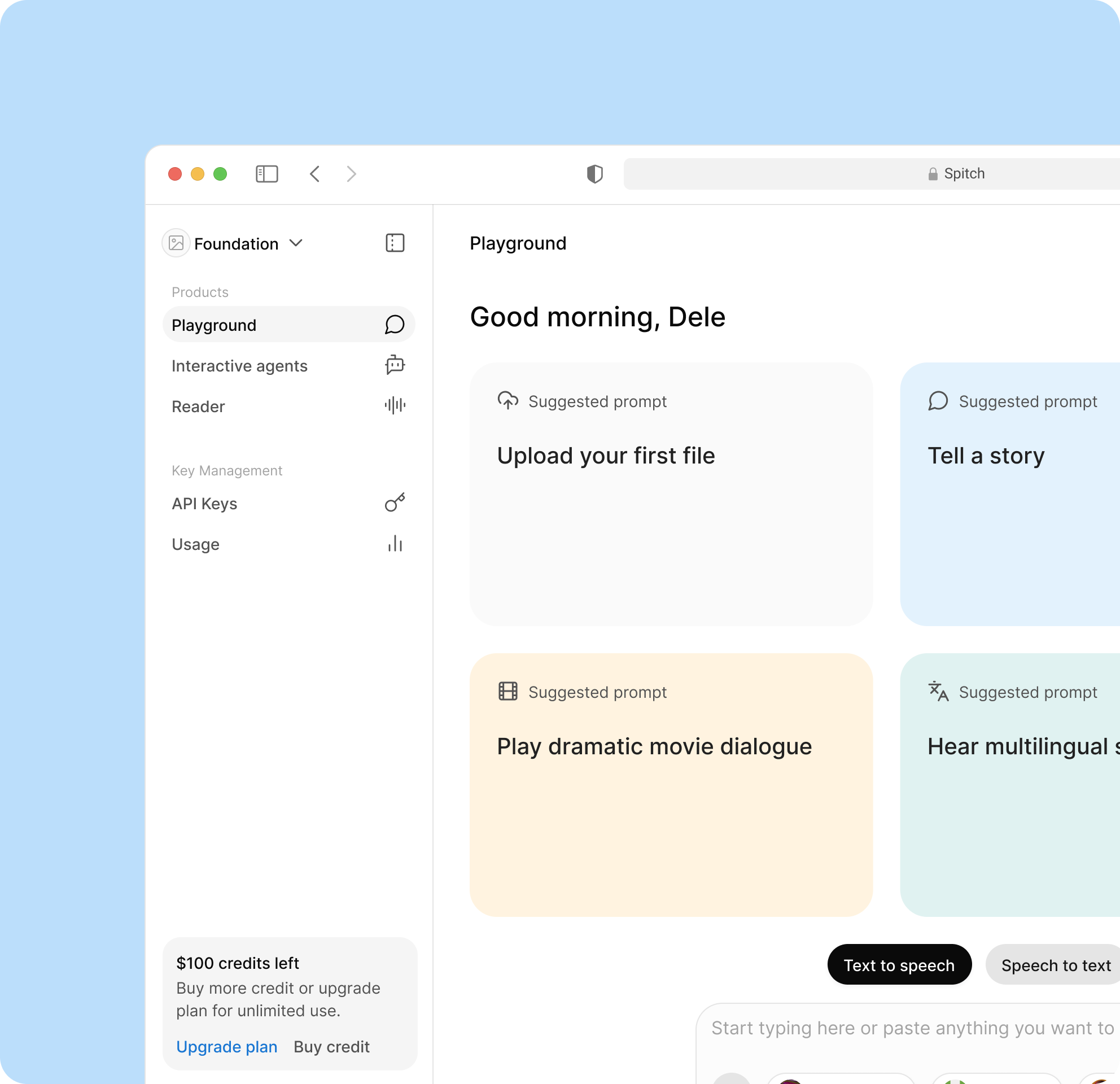
Task: Expand the Foundation workspace dropdown chevron
Action: click(296, 243)
